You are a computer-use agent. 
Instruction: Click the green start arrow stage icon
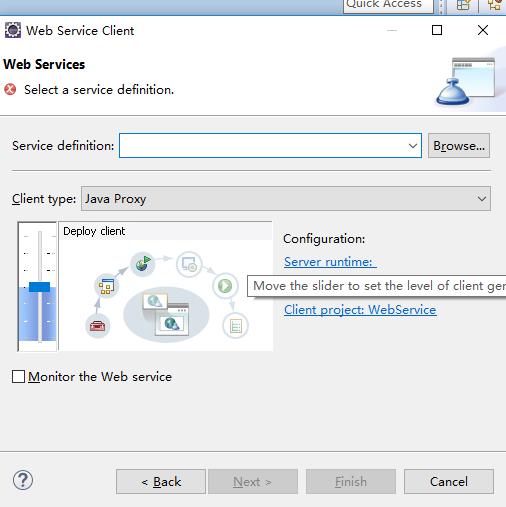coord(225,286)
